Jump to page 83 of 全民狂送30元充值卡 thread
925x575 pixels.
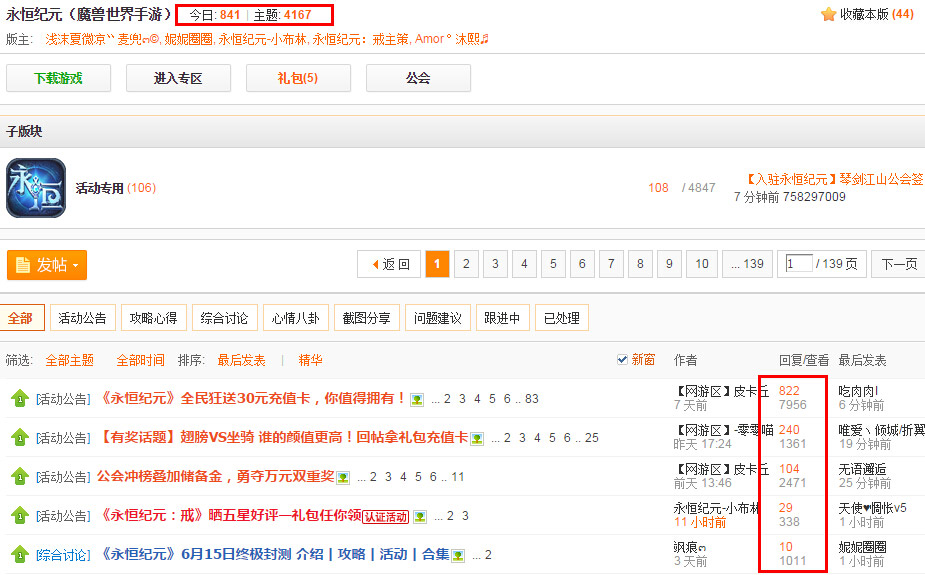pos(532,399)
